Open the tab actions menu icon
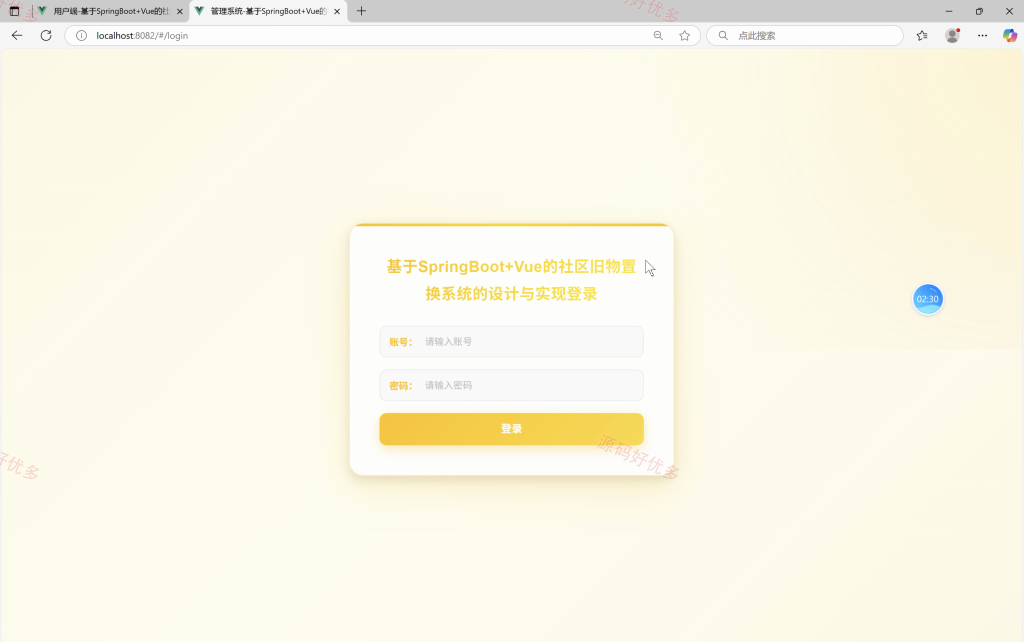 (x=14, y=11)
